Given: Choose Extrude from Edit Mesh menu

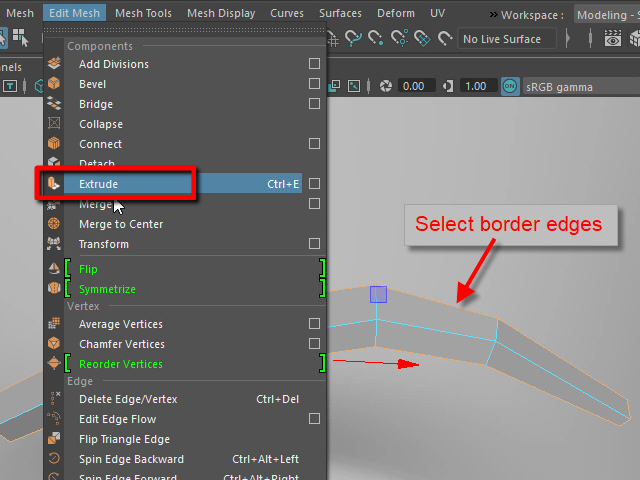Looking at the screenshot, I should pos(98,184).
